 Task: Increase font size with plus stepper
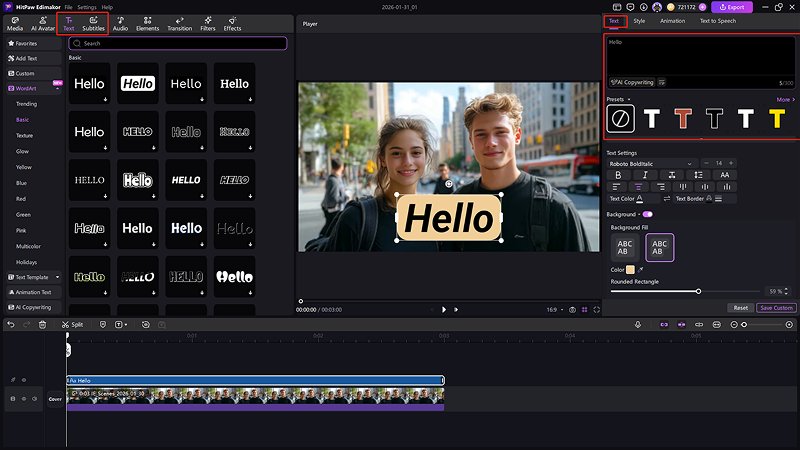pos(731,163)
